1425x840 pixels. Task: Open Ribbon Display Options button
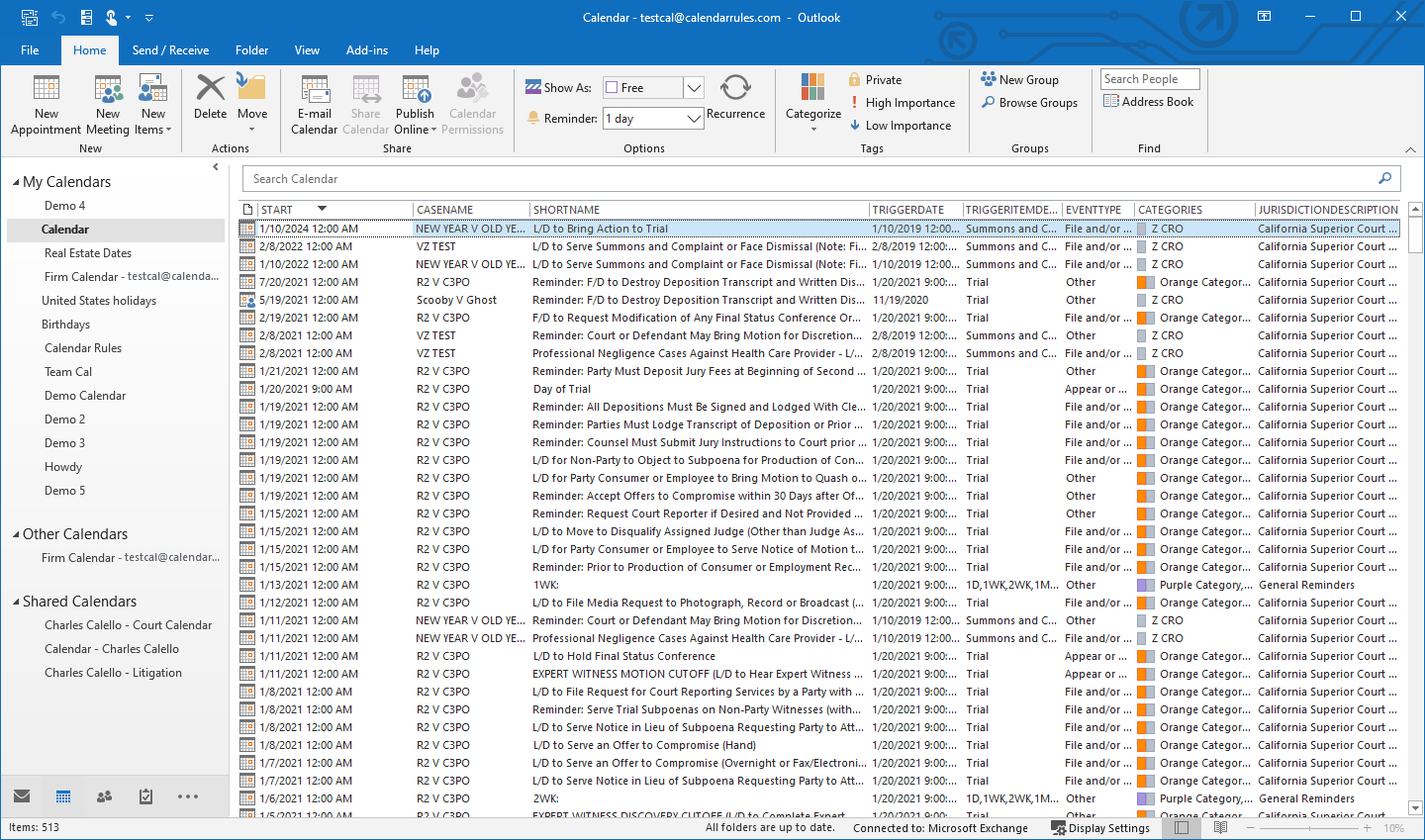pos(1264,17)
